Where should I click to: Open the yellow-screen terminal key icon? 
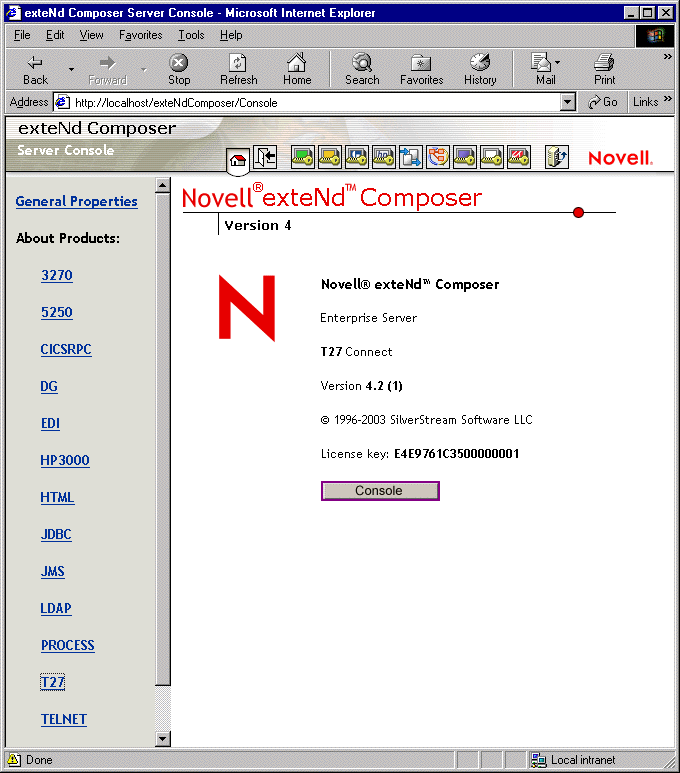[329, 157]
